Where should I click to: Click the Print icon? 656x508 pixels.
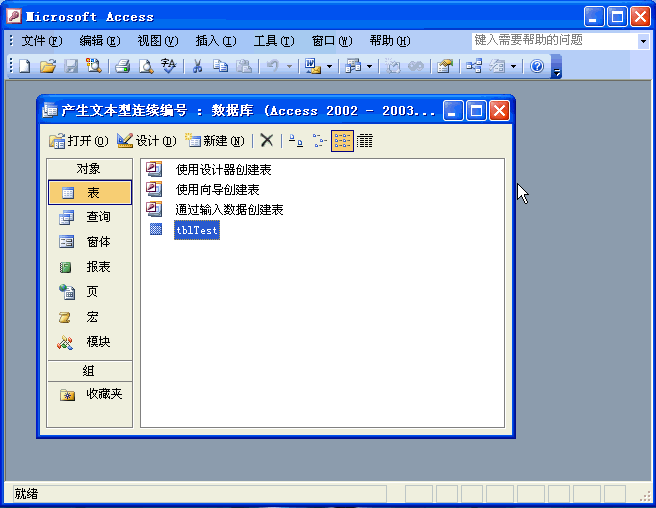(122, 66)
